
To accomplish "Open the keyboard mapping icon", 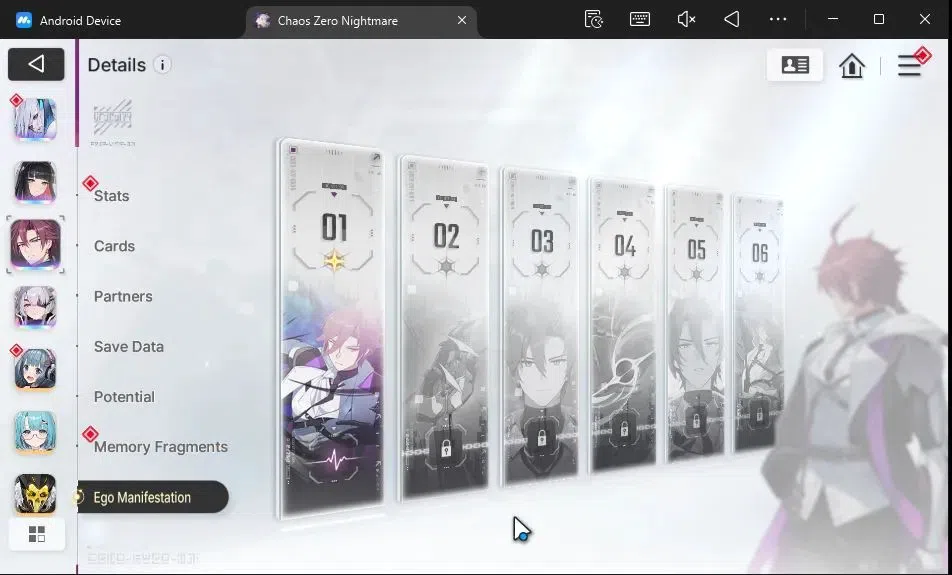I will click(640, 19).
